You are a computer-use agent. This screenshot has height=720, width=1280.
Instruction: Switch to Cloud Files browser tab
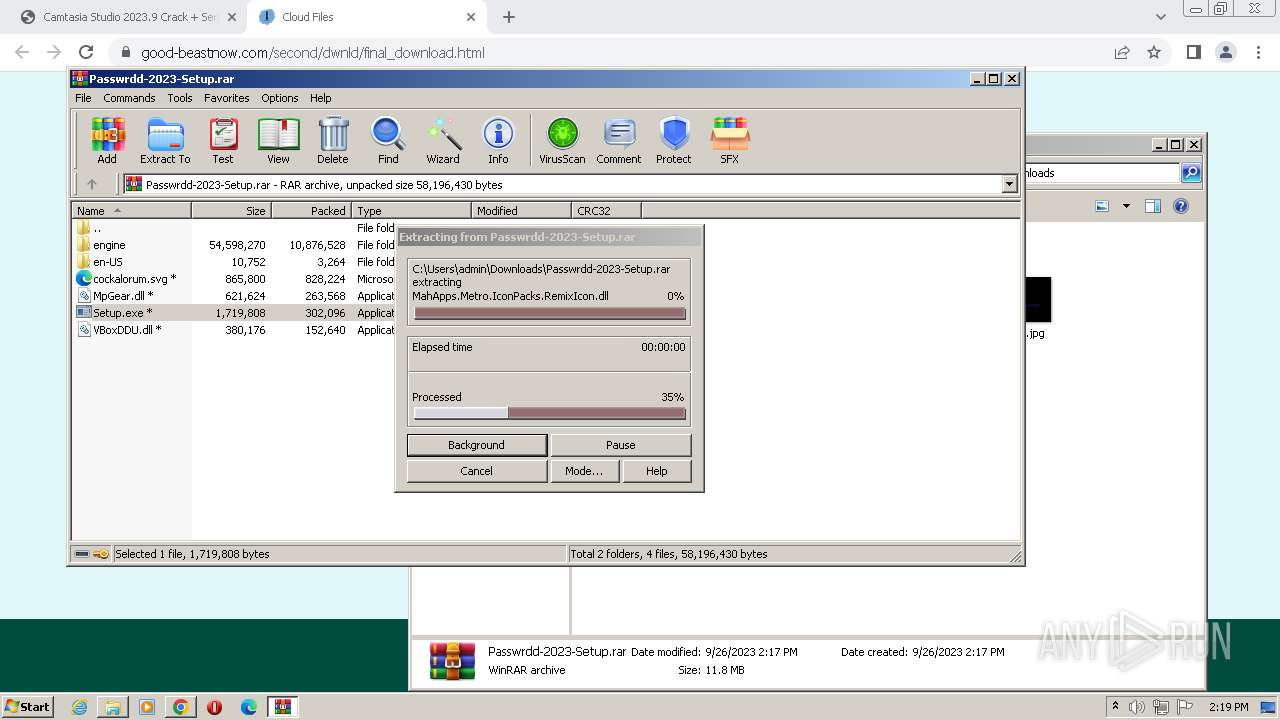(x=366, y=17)
